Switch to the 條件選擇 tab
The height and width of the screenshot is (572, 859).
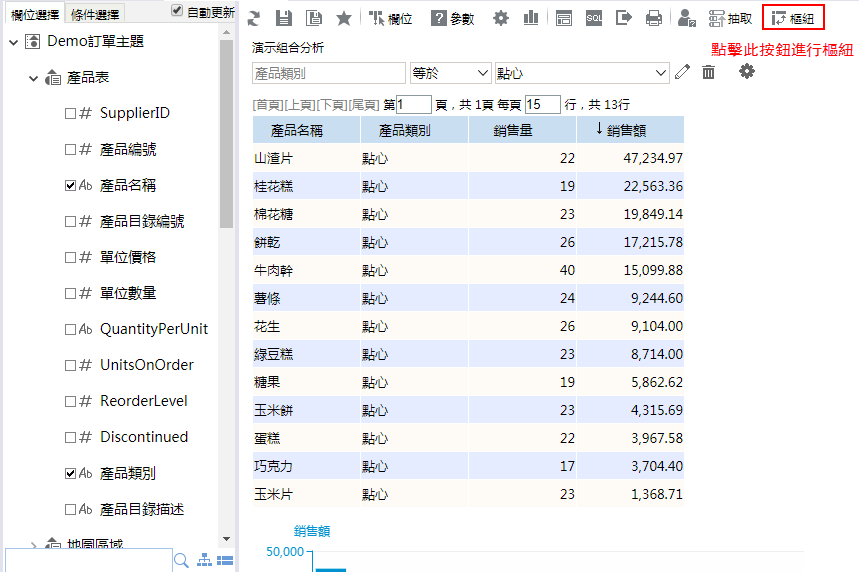click(x=95, y=14)
